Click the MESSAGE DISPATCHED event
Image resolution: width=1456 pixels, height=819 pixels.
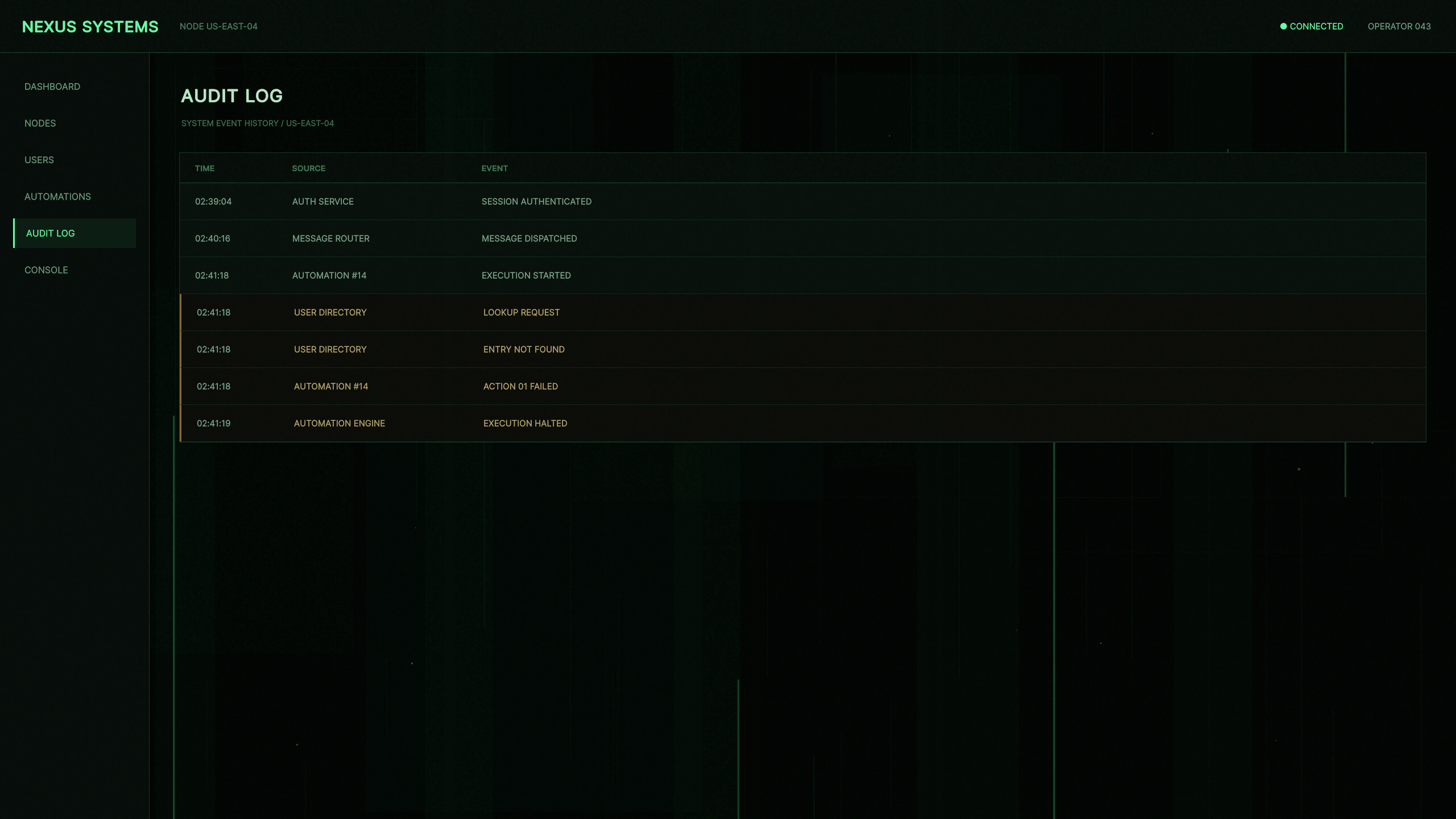point(530,238)
